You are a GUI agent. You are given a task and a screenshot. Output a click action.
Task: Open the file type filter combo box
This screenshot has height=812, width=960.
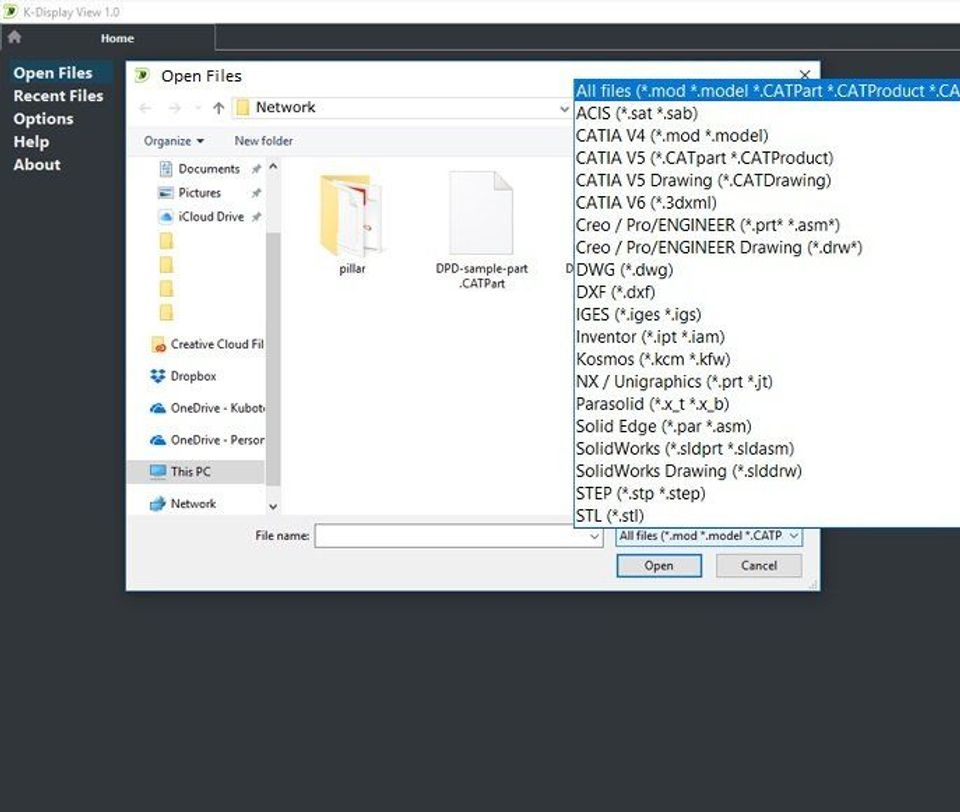tap(708, 536)
